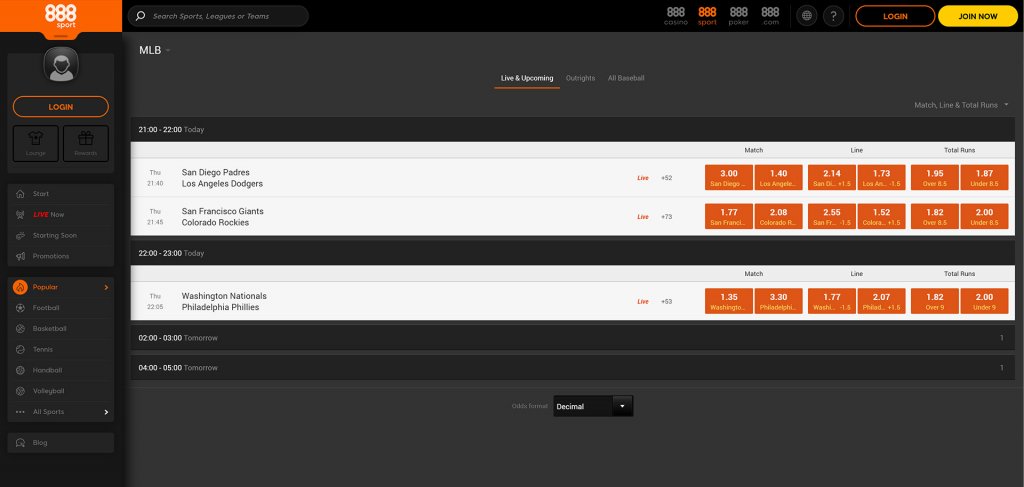Click the Football ball icon
The width and height of the screenshot is (1024, 487).
coord(20,308)
